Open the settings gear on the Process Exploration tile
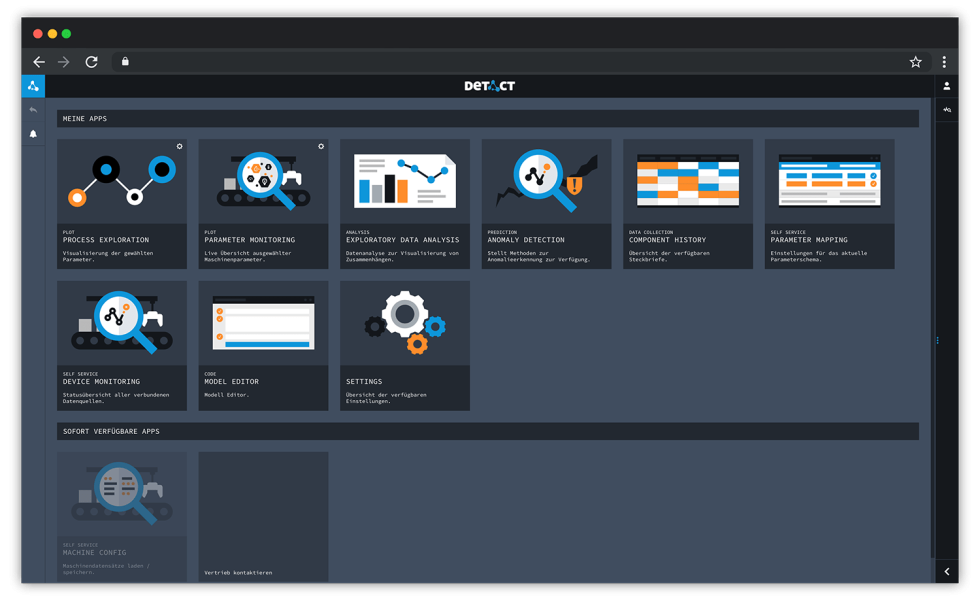Image resolution: width=980 pixels, height=600 pixels. click(179, 146)
